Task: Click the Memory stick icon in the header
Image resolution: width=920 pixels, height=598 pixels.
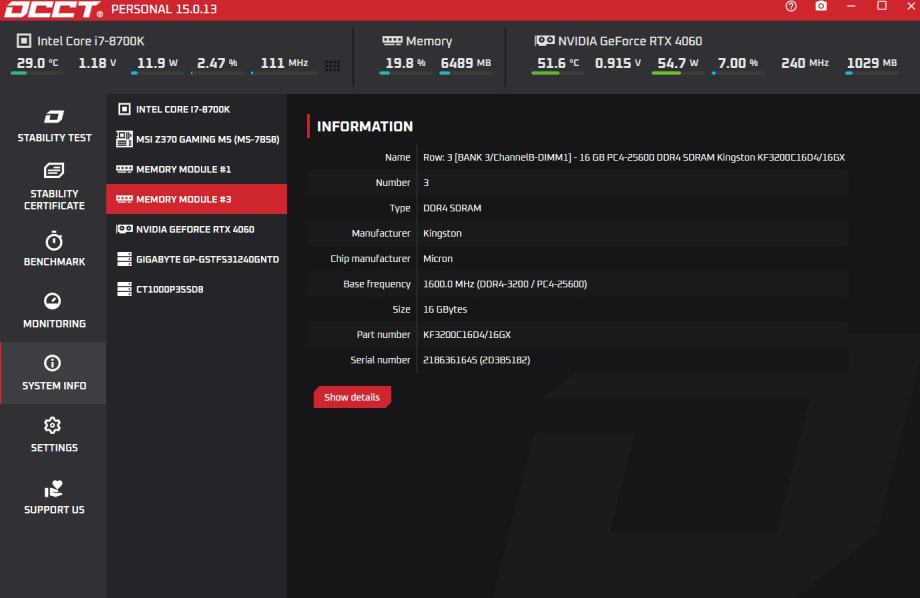Action: pos(392,40)
